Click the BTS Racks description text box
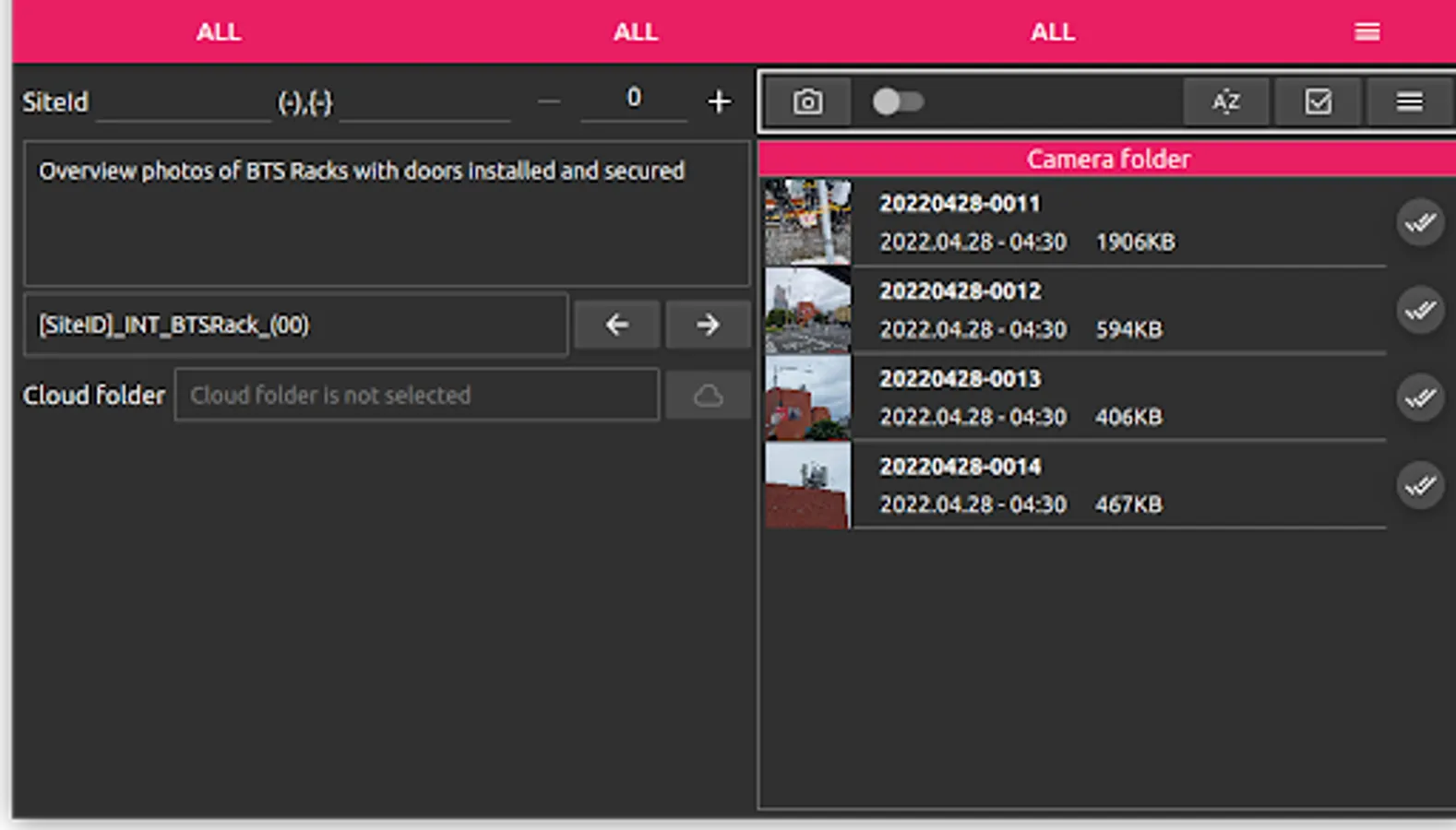The width and height of the screenshot is (1456, 830). [x=387, y=213]
